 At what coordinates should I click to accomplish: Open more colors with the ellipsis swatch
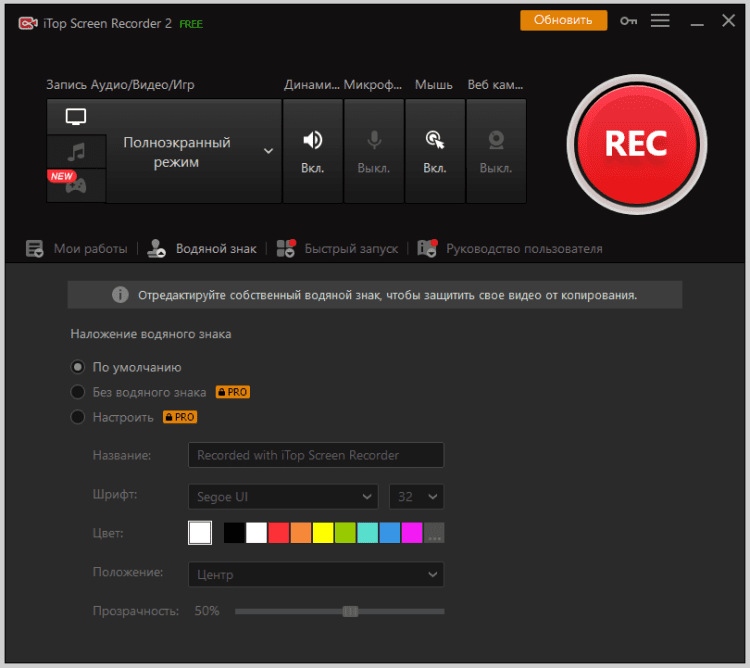pyautogui.click(x=434, y=533)
